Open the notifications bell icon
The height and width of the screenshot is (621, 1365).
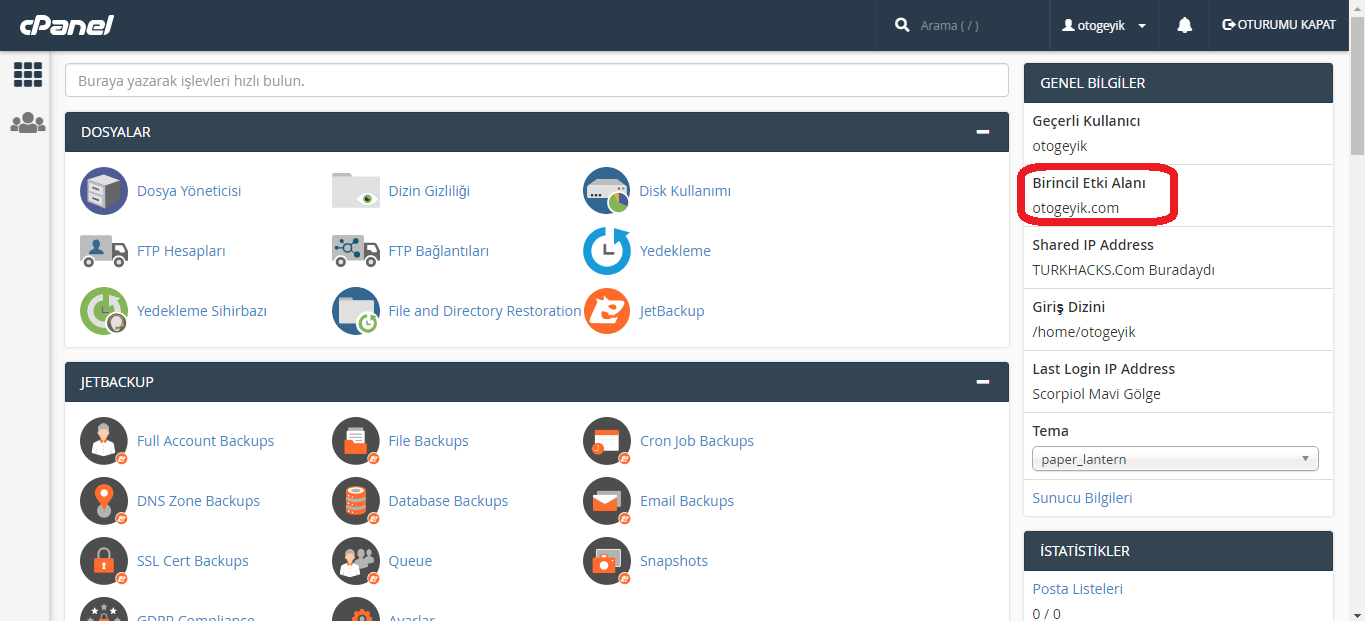point(1185,25)
